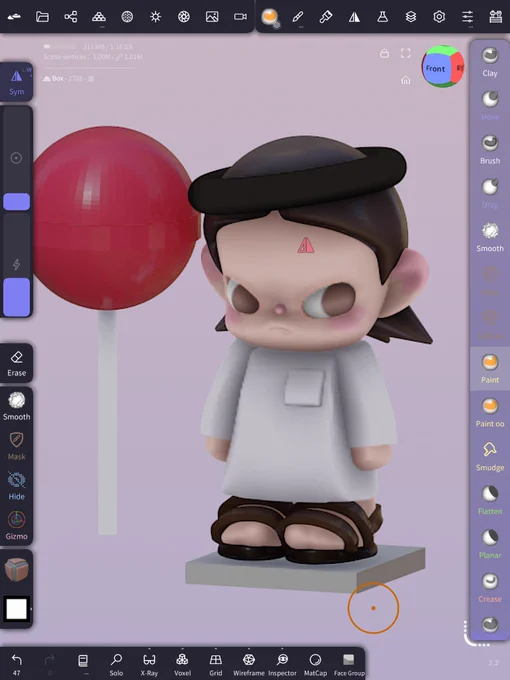510x680 pixels.
Task: Open the Material sphere menu
Action: 127,17
